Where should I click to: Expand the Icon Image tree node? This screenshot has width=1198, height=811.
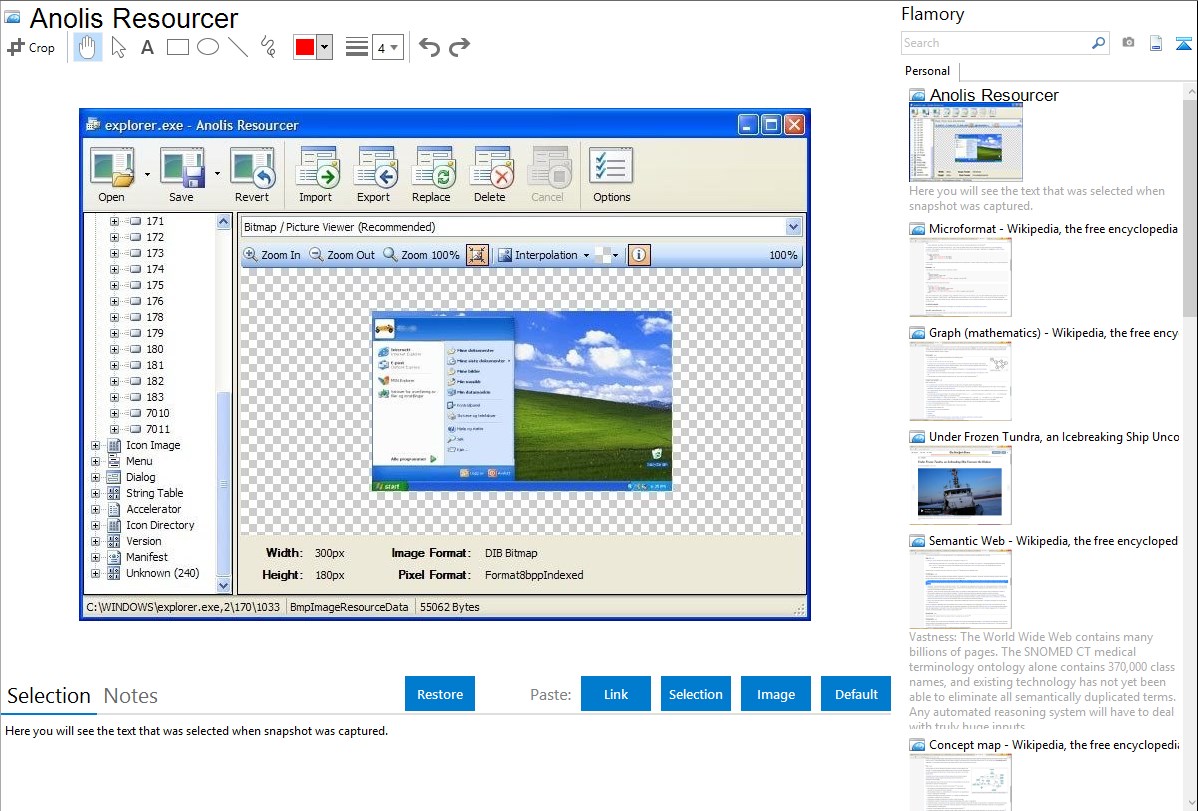[x=96, y=446]
